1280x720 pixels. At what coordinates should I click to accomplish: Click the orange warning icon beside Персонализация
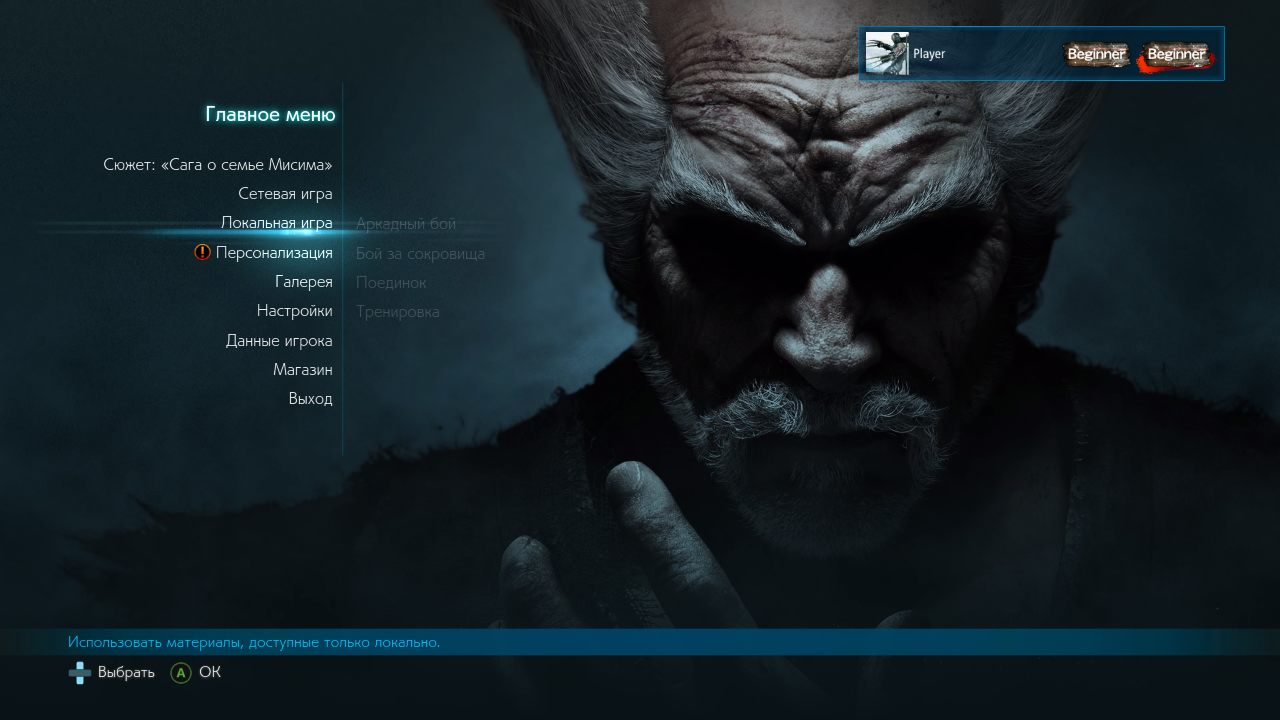click(203, 253)
